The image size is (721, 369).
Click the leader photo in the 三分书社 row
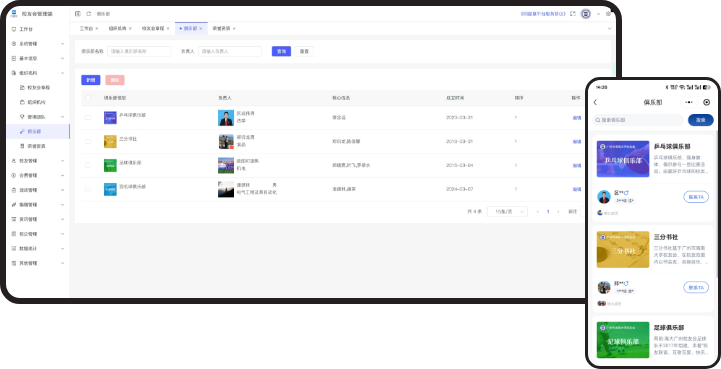coord(226,141)
